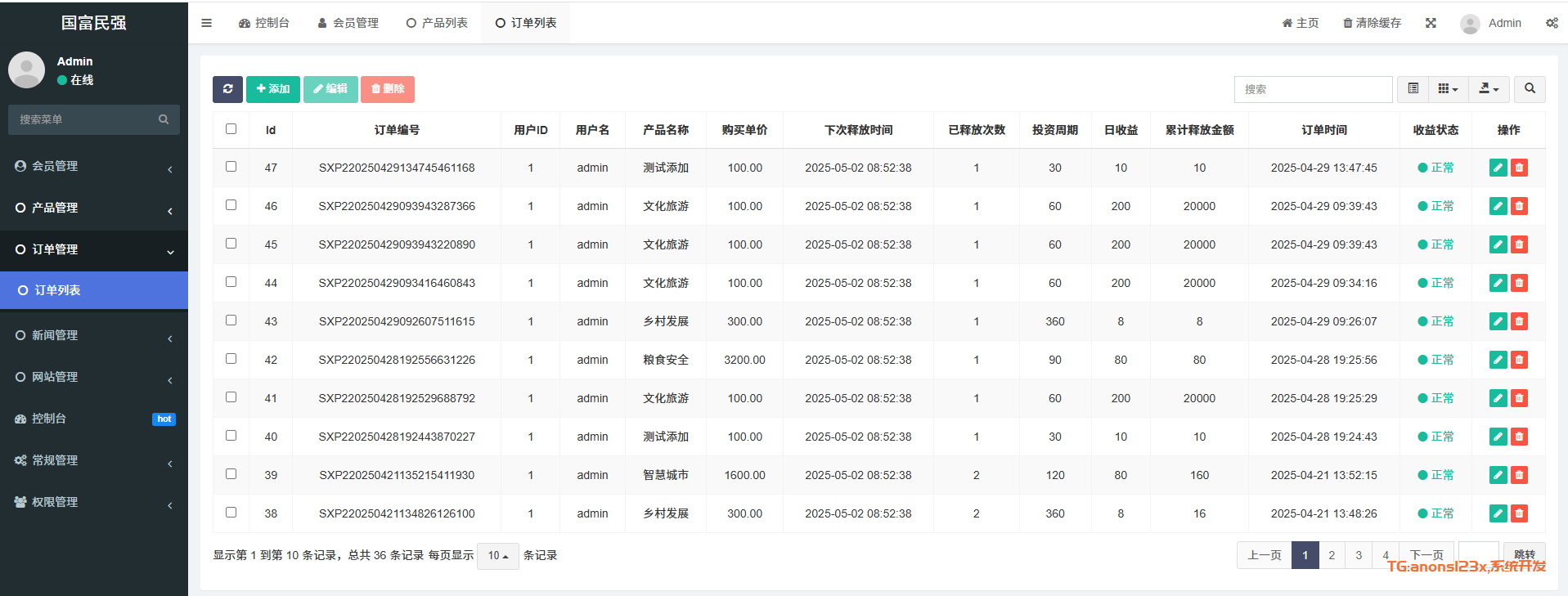The width and height of the screenshot is (1568, 596).
Task: Click the 清除缓存 link in top bar
Action: pyautogui.click(x=1372, y=23)
